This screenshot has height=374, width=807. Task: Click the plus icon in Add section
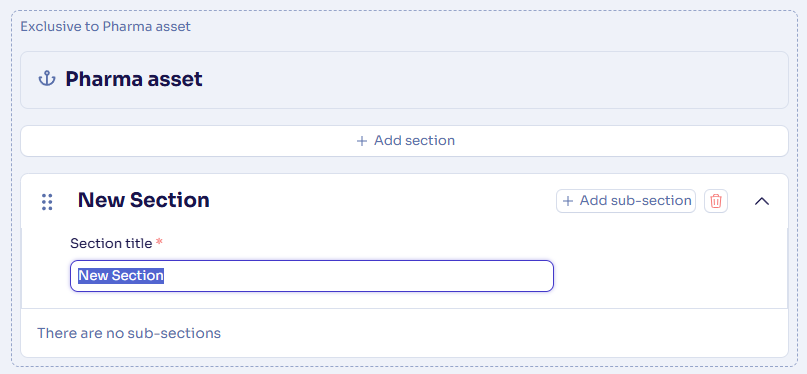362,141
